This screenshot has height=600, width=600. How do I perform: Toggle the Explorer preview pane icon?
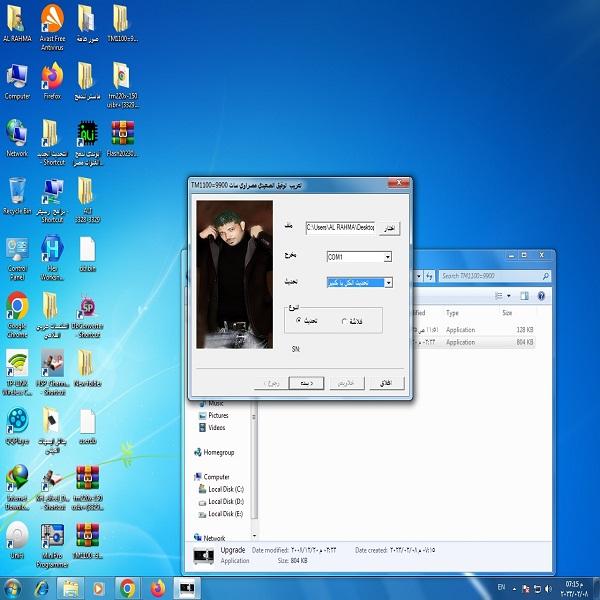[524, 296]
